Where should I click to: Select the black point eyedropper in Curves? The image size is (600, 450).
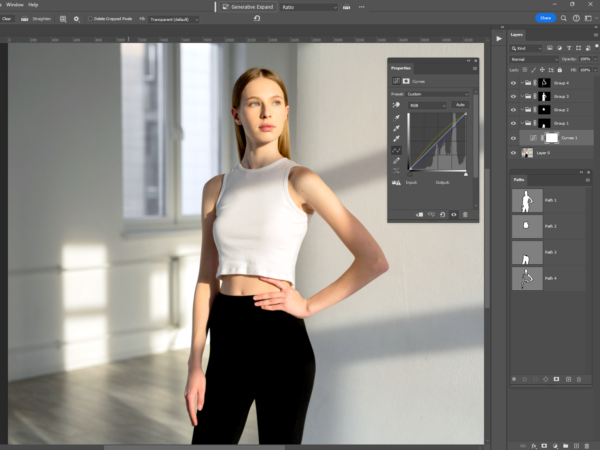pyautogui.click(x=396, y=116)
